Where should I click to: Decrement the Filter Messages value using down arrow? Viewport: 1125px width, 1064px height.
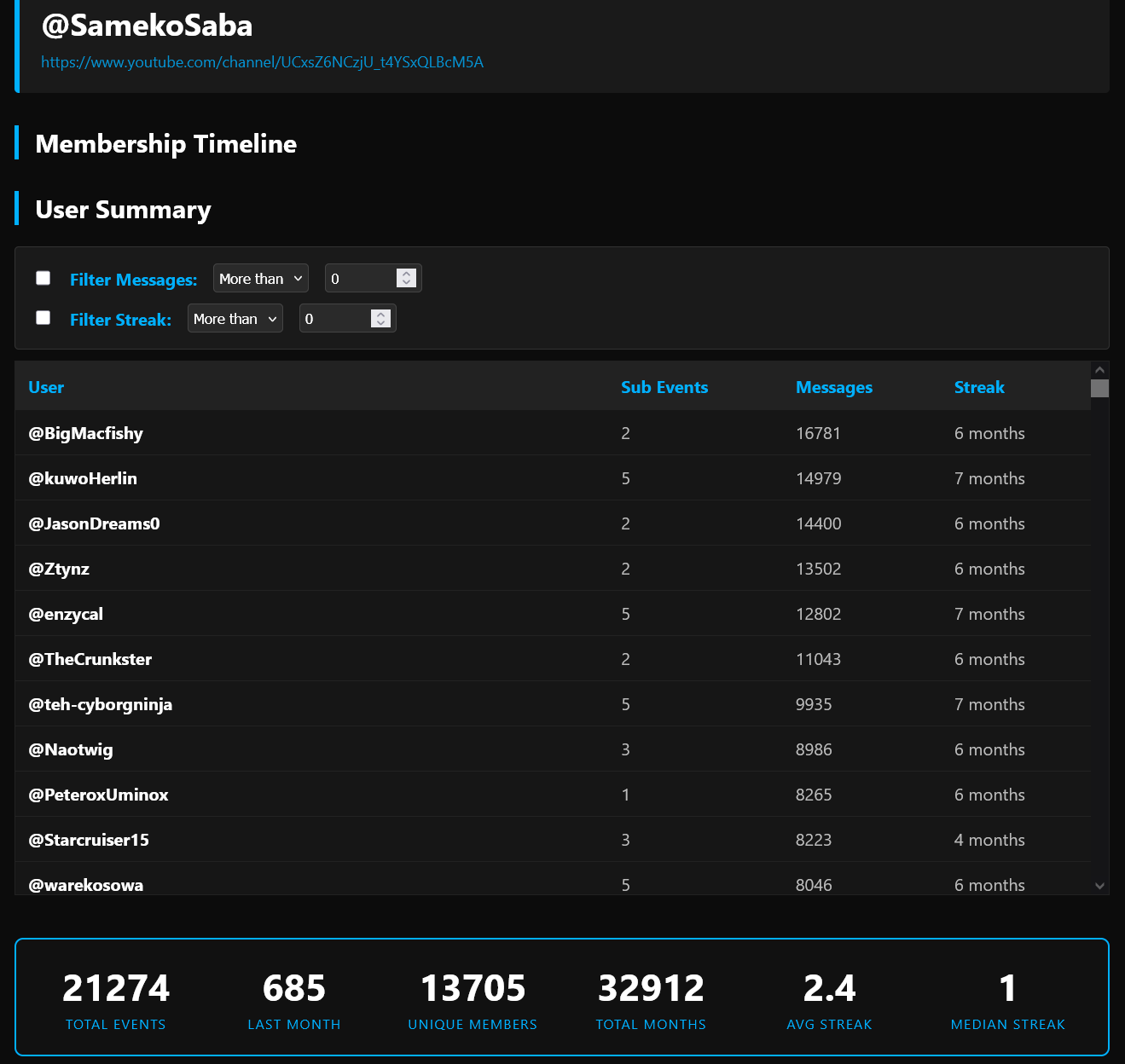click(x=407, y=283)
